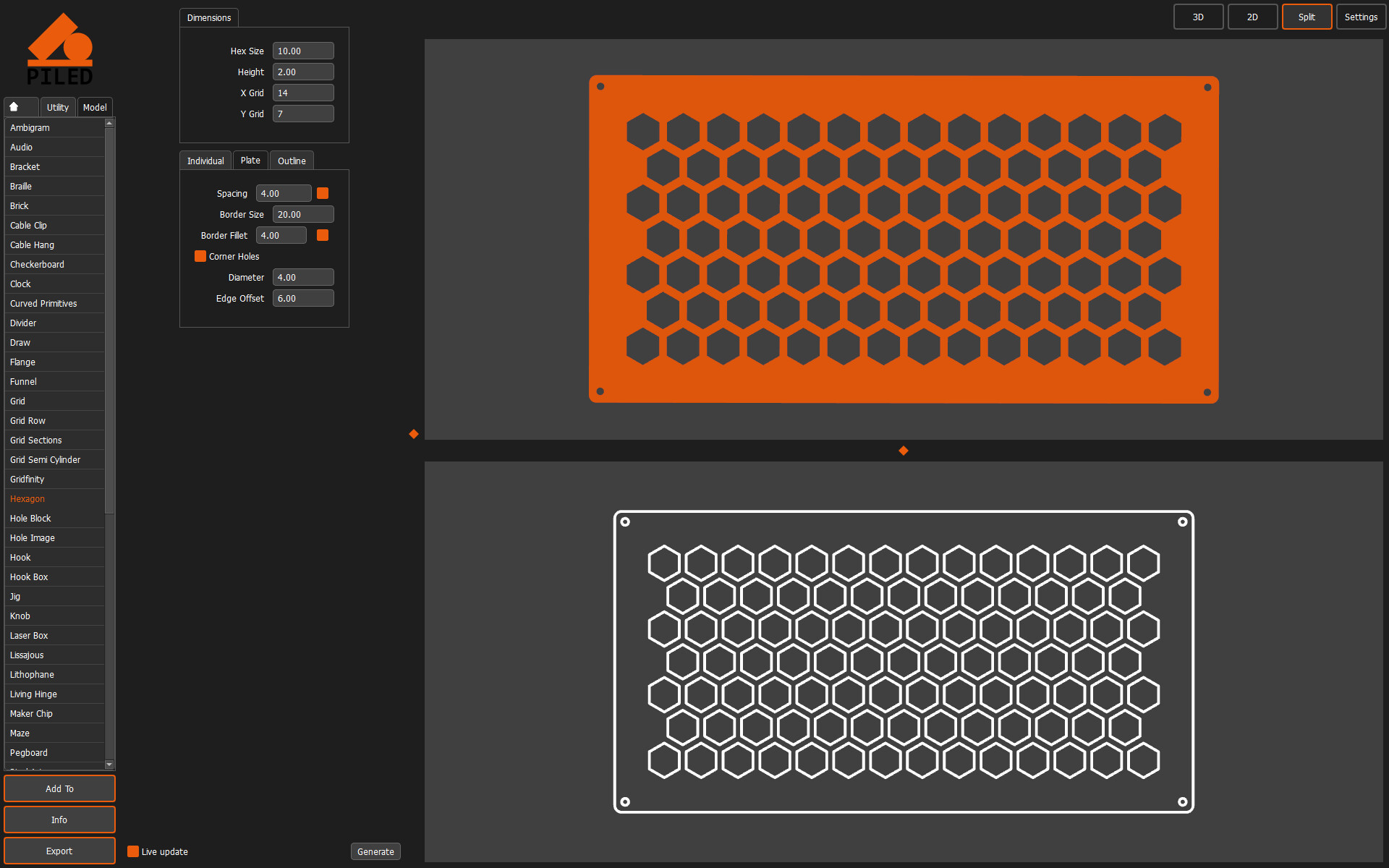Switch to 2D view

1252,17
